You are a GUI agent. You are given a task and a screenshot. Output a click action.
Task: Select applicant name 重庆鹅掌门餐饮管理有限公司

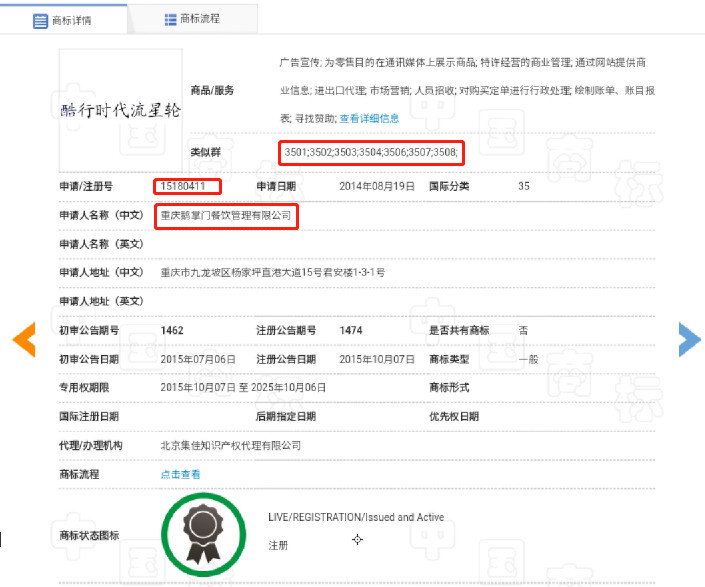pyautogui.click(x=226, y=216)
